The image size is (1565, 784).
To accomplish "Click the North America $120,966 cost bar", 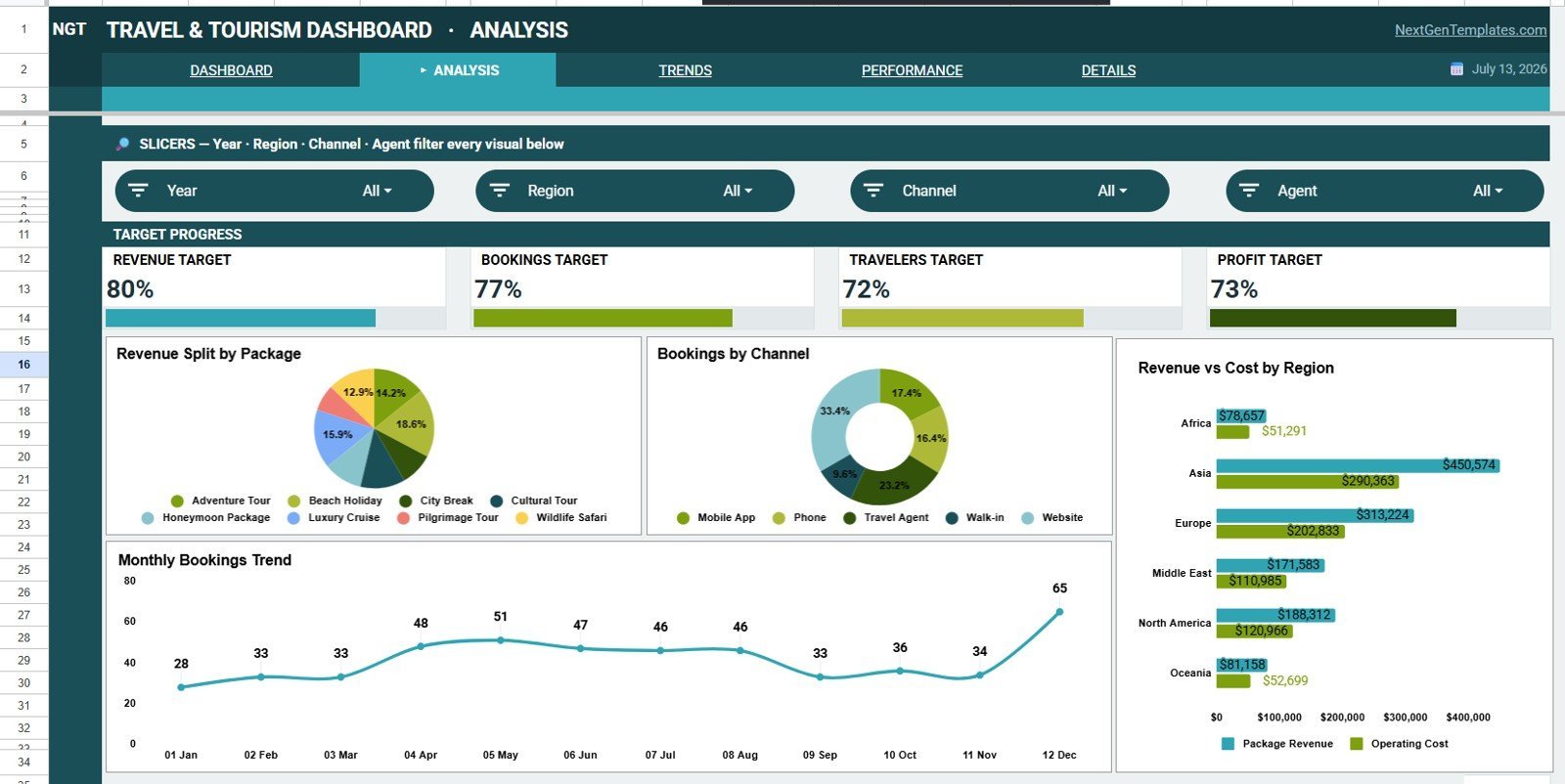I will [1254, 631].
